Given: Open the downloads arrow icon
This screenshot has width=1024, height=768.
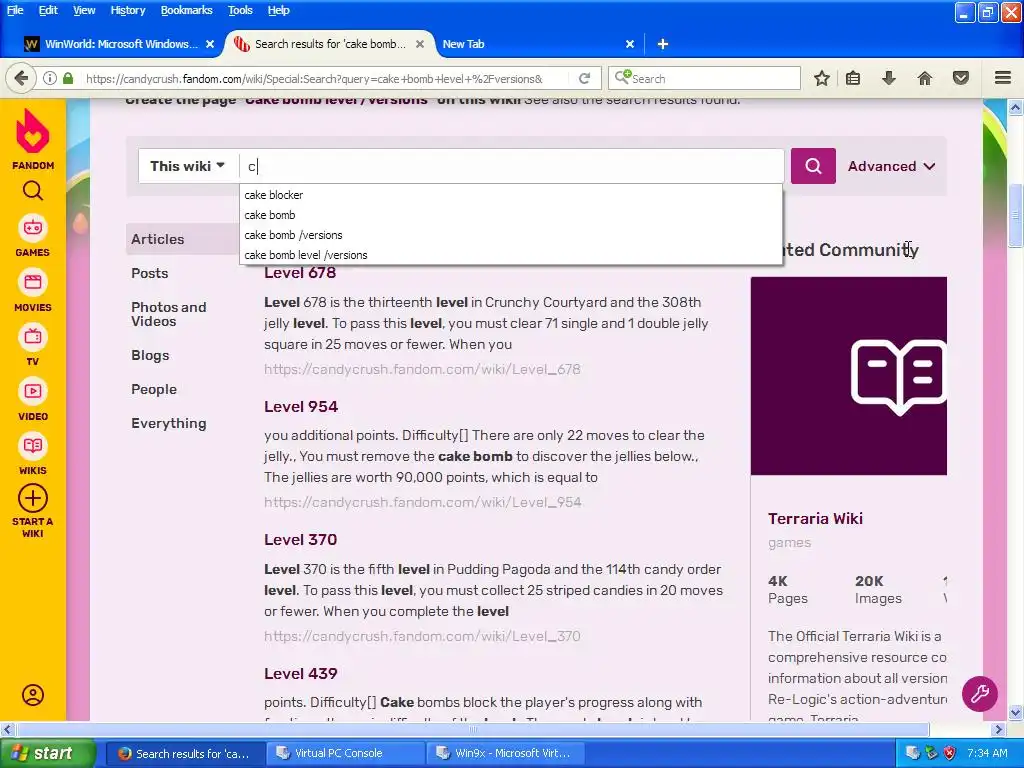Looking at the screenshot, I should pyautogui.click(x=889, y=78).
